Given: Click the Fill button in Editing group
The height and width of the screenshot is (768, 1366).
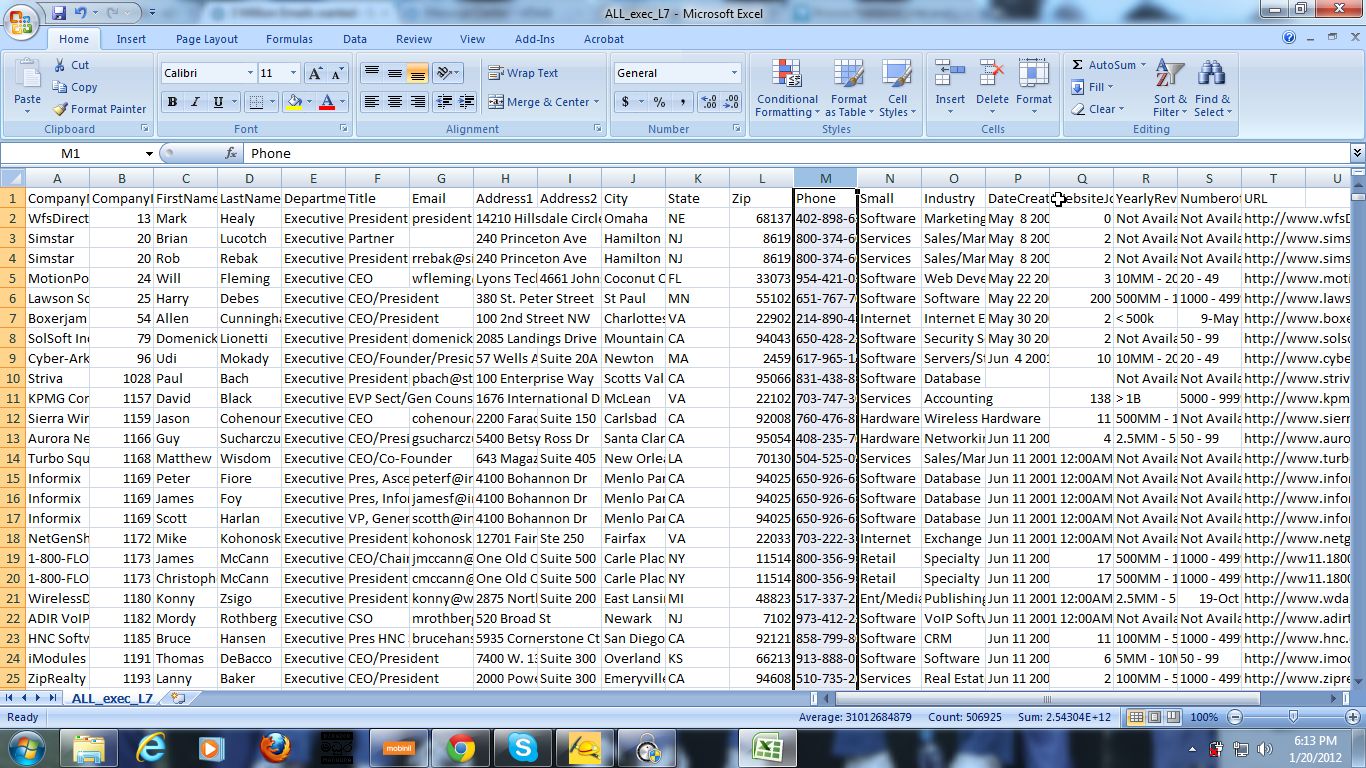Looking at the screenshot, I should point(1094,87).
